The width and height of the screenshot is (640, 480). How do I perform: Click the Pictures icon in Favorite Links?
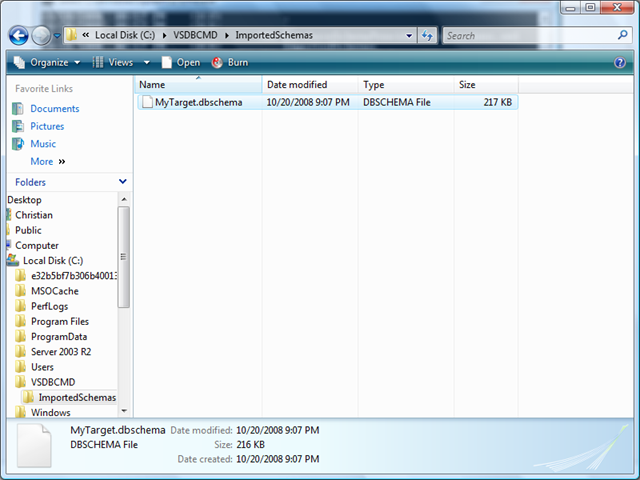pos(18,126)
